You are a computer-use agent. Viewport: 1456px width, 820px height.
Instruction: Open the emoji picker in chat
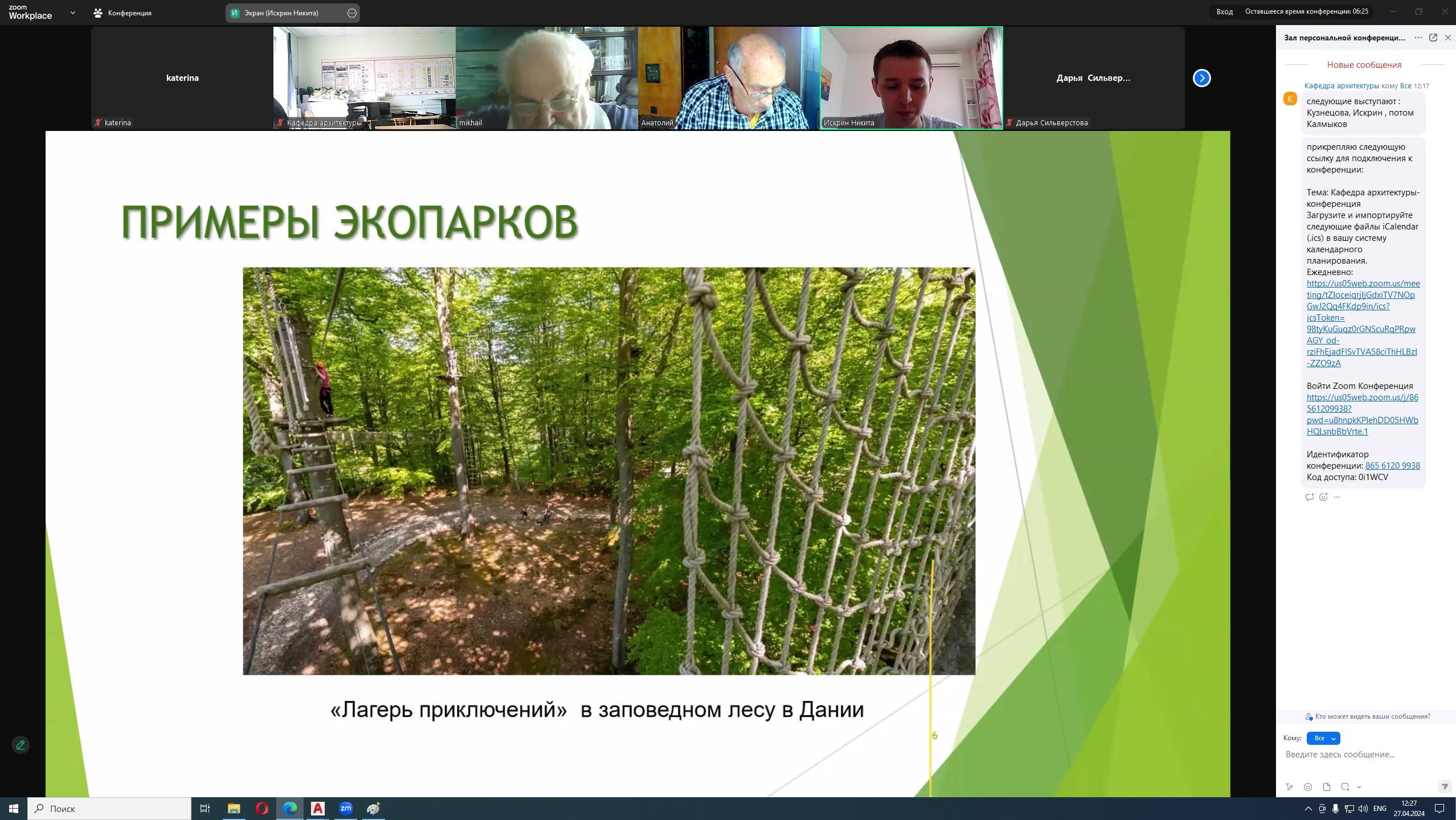[x=1308, y=787]
